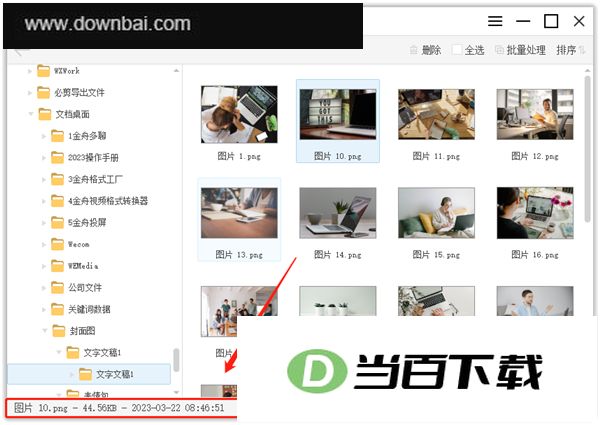Select the 图片 12.png thumbnail
The image size is (600, 425).
pyautogui.click(x=535, y=114)
